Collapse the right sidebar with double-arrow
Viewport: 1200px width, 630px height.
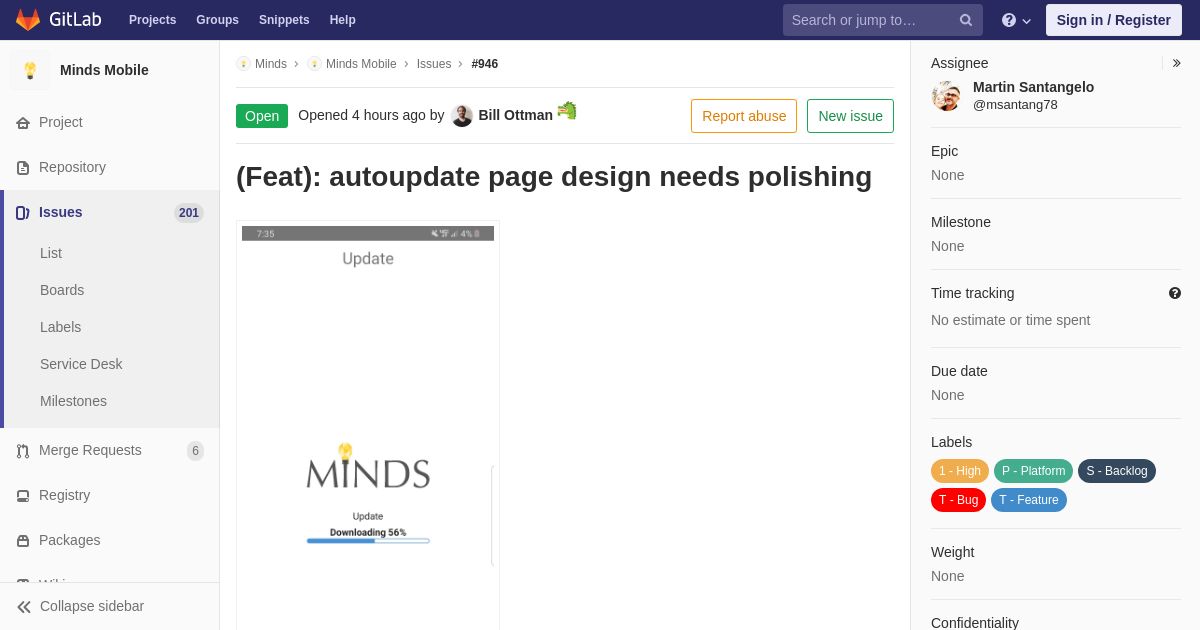coord(1176,63)
